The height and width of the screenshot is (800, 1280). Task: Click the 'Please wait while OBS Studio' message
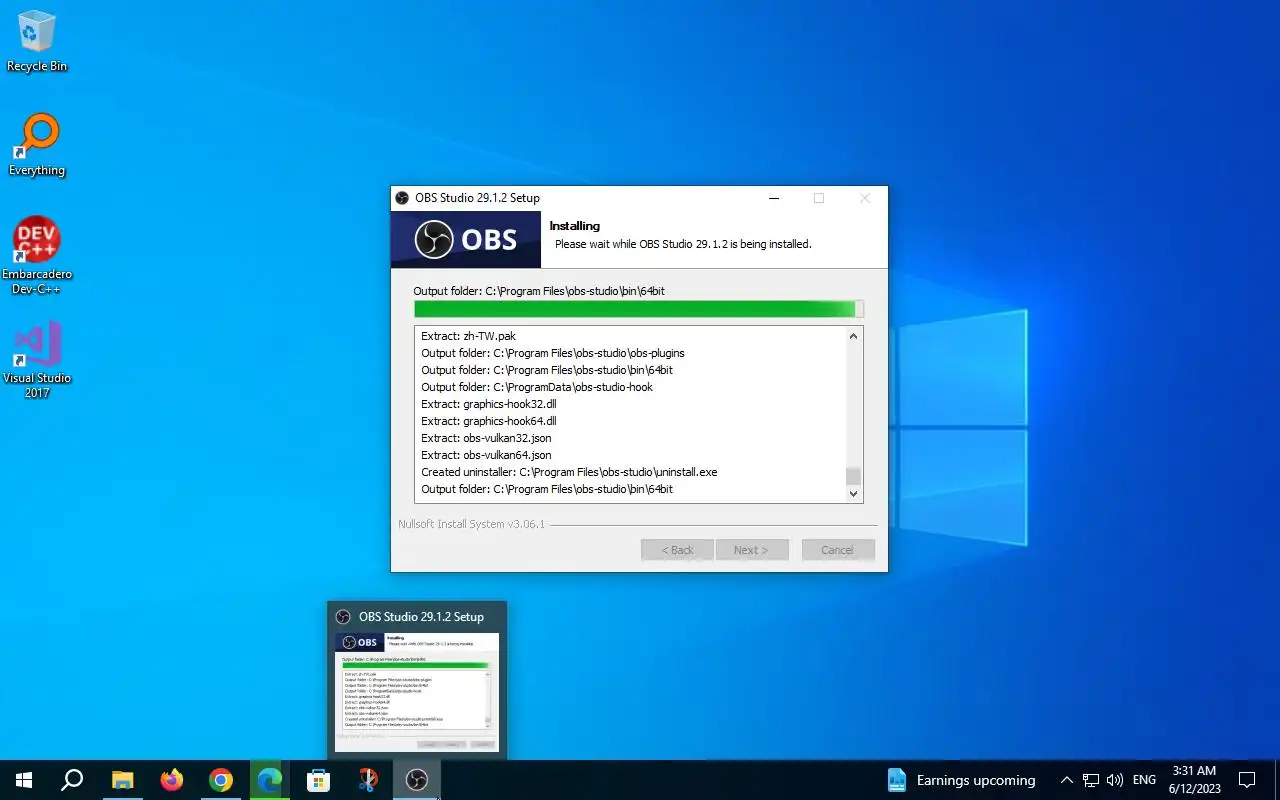683,244
